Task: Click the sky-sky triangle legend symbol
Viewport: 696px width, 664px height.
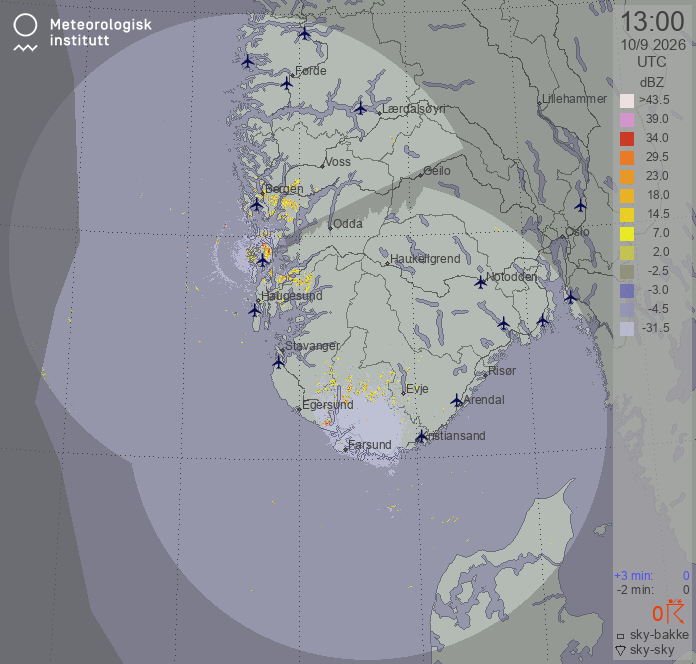Action: 621,651
